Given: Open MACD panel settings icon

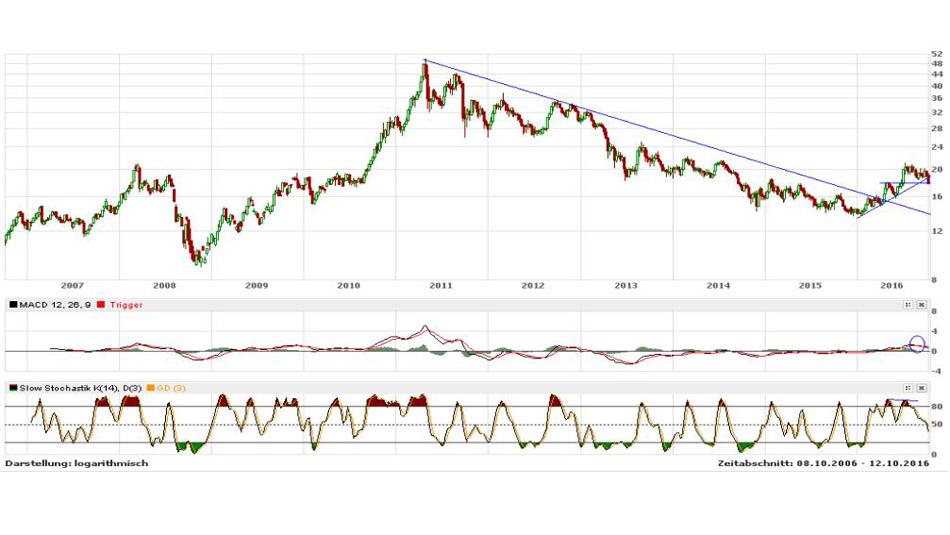Looking at the screenshot, I should click(909, 304).
